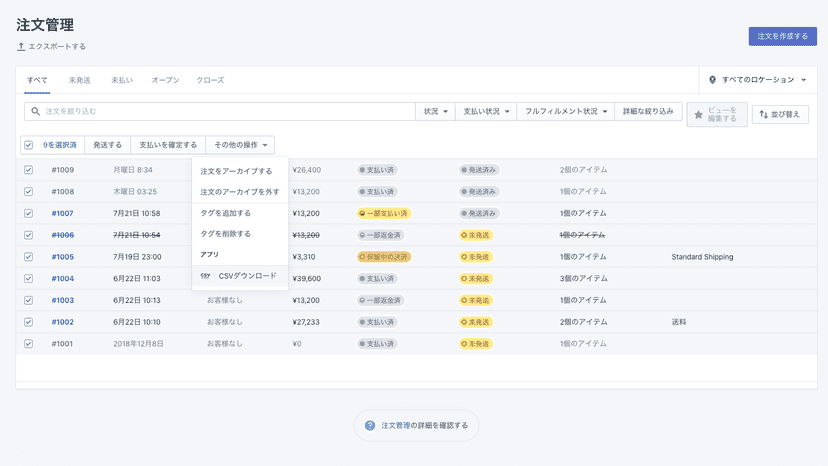
Task: Open order #1005 link
Action: (62, 257)
